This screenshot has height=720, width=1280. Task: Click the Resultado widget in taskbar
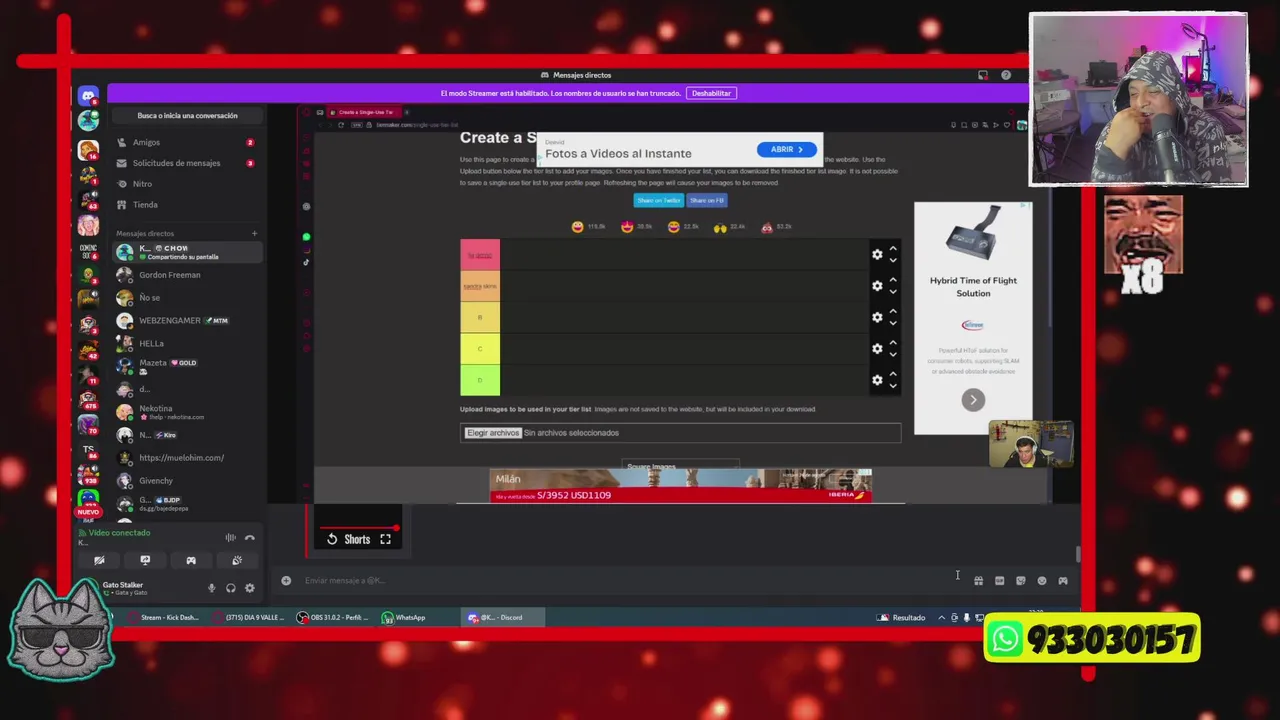901,618
